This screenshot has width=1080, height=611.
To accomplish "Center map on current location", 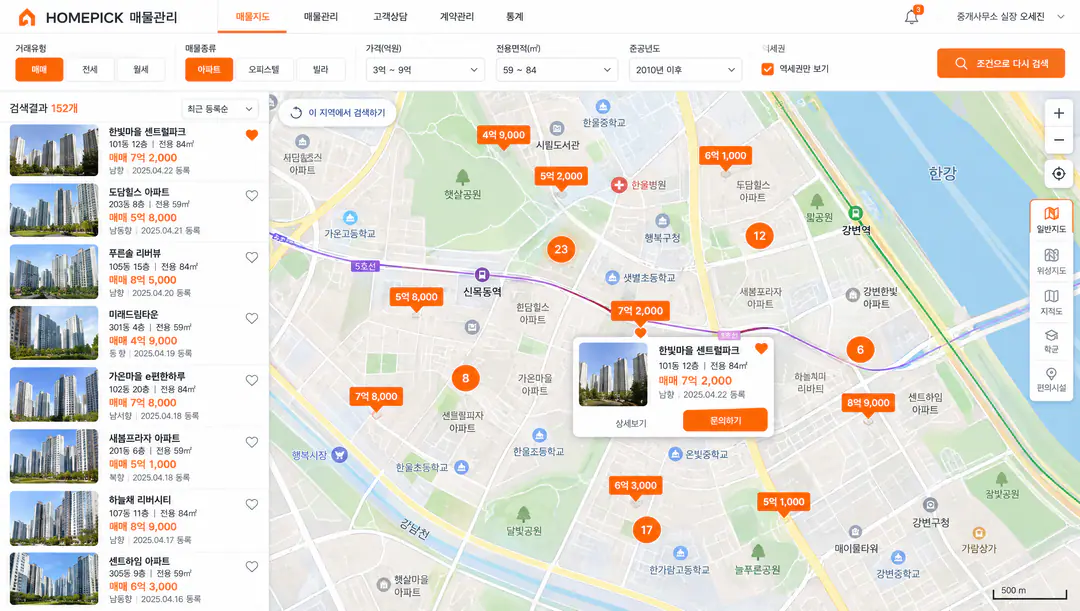I will (x=1059, y=174).
